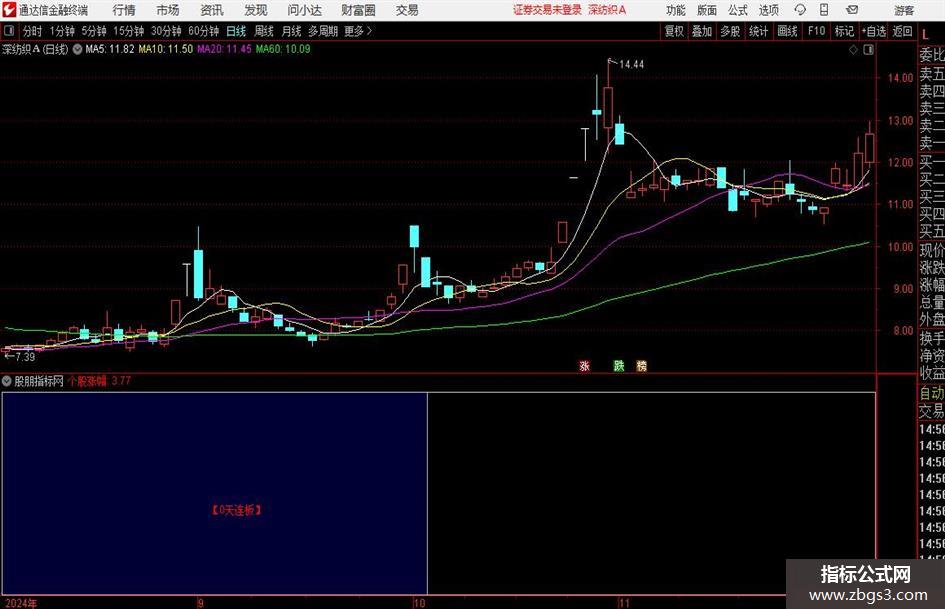Image resolution: width=945 pixels, height=609 pixels.
Task: Add stock with +自选 button
Action: (873, 31)
